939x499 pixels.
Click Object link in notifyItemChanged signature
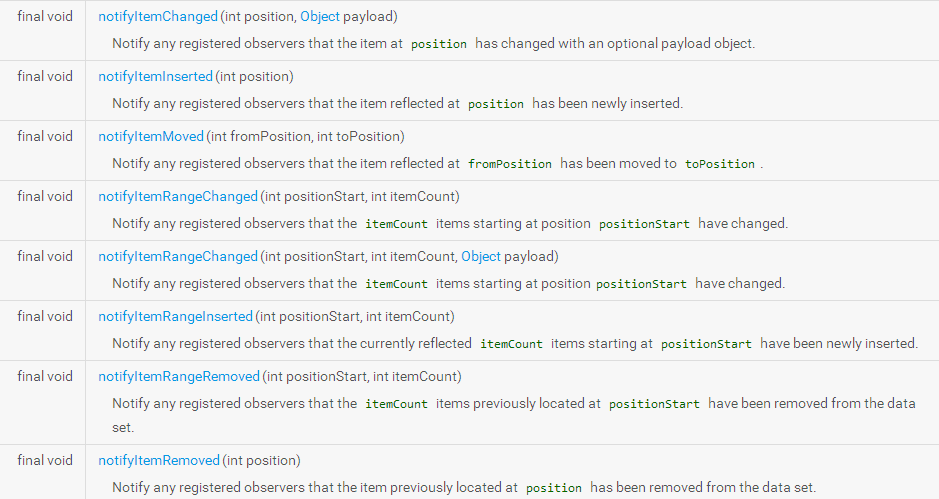pyautogui.click(x=319, y=17)
